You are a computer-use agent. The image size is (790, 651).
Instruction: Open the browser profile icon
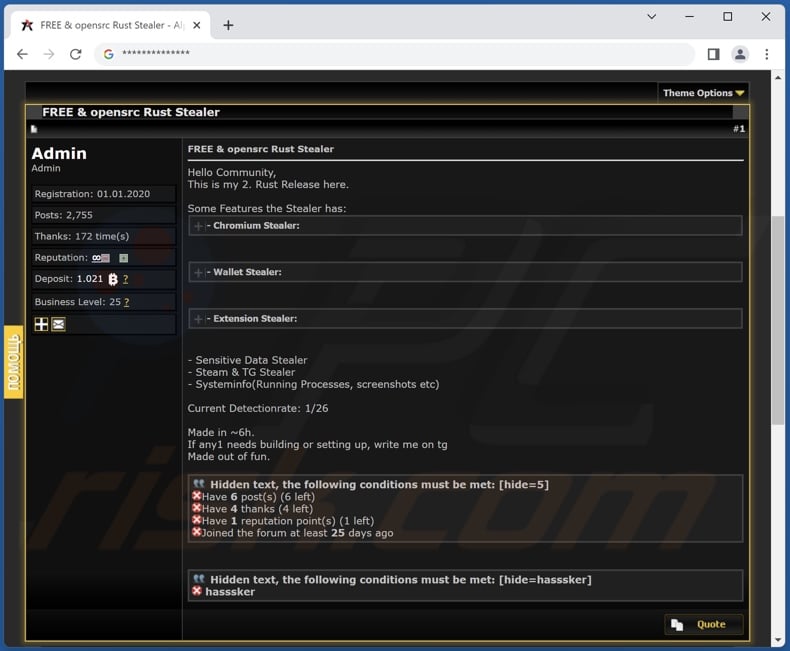point(740,54)
